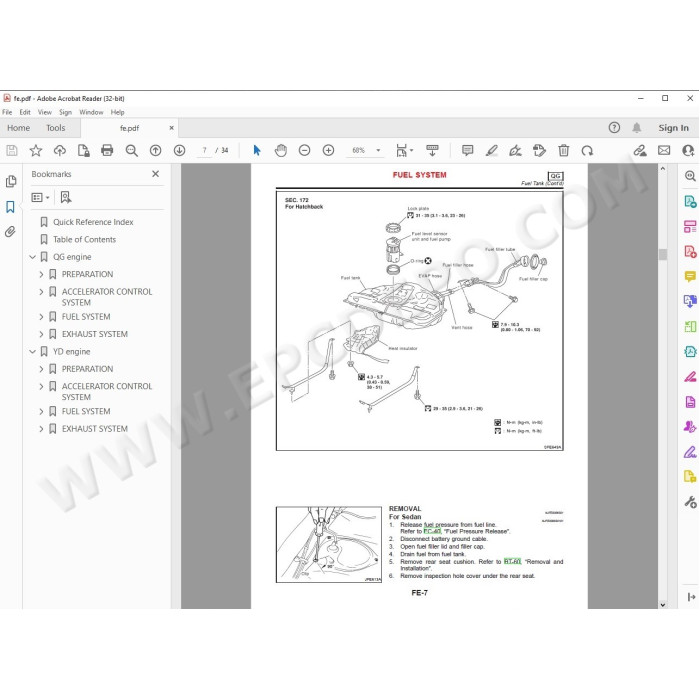Click the Sign In button

click(673, 128)
